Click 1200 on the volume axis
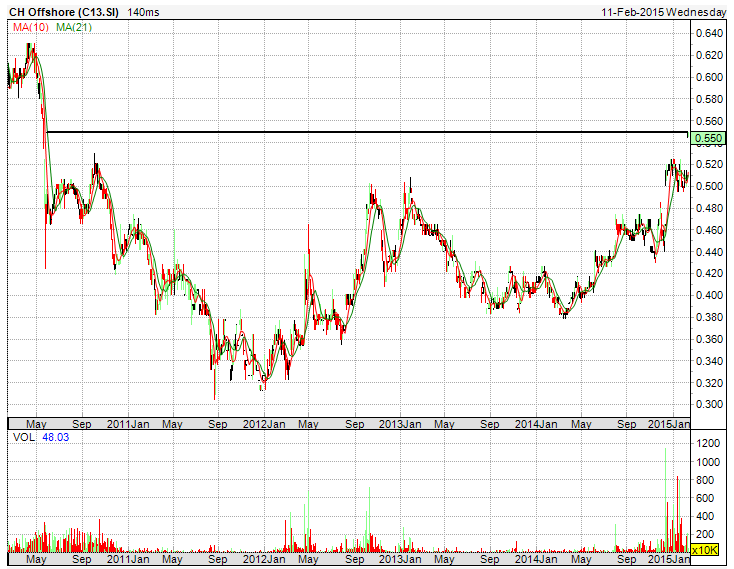The height and width of the screenshot is (569, 734). coord(708,442)
